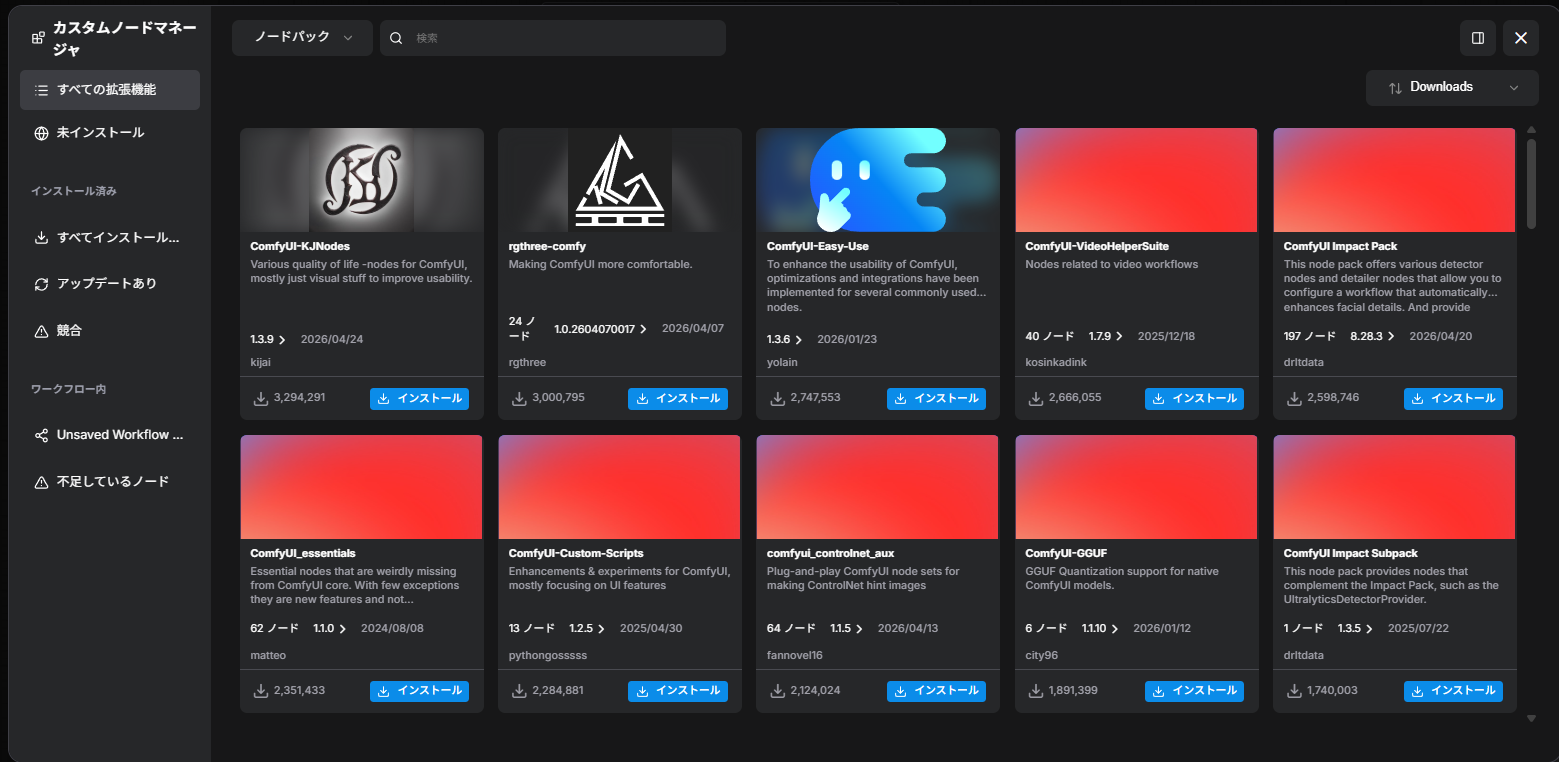This screenshot has width=1559, height=762.
Task: Select 未インストール in the sidebar
Action: coord(110,133)
